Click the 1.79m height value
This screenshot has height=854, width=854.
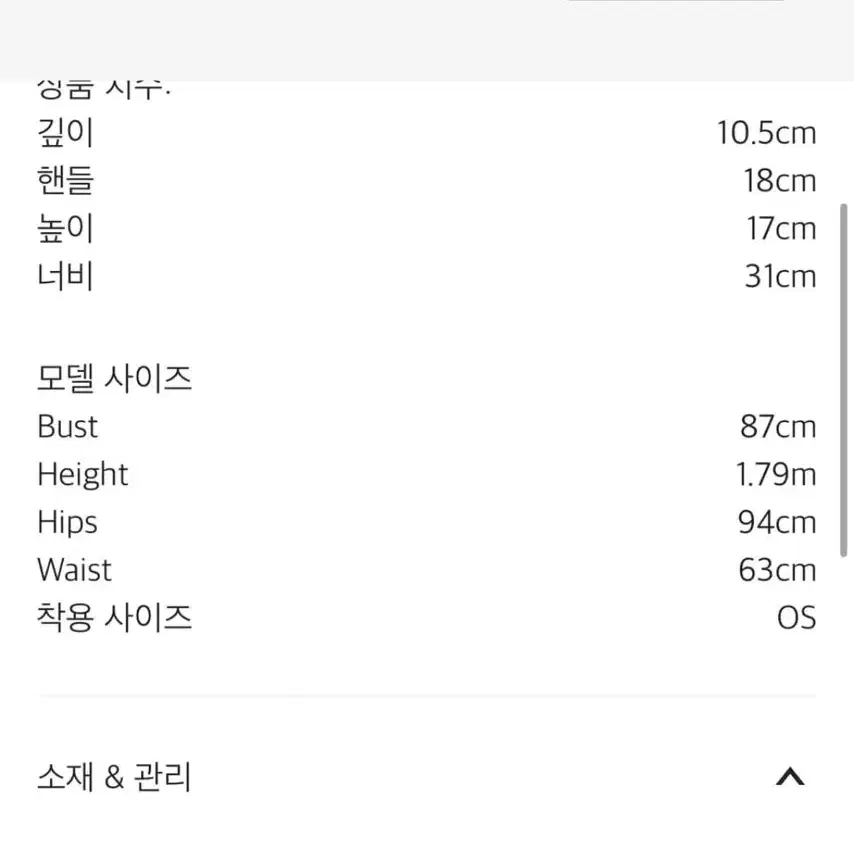click(776, 474)
